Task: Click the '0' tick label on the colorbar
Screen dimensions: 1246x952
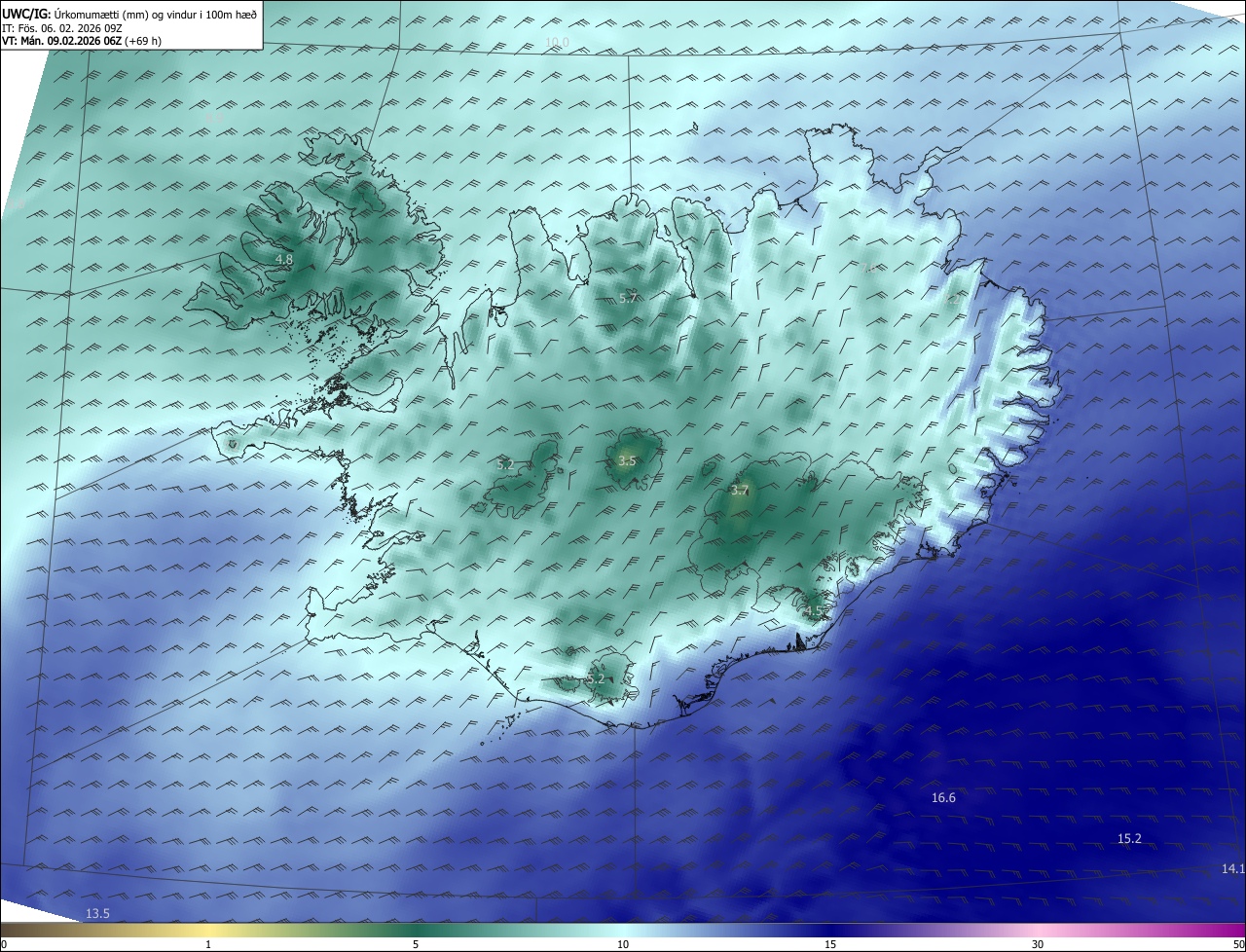Action: click(x=4, y=944)
